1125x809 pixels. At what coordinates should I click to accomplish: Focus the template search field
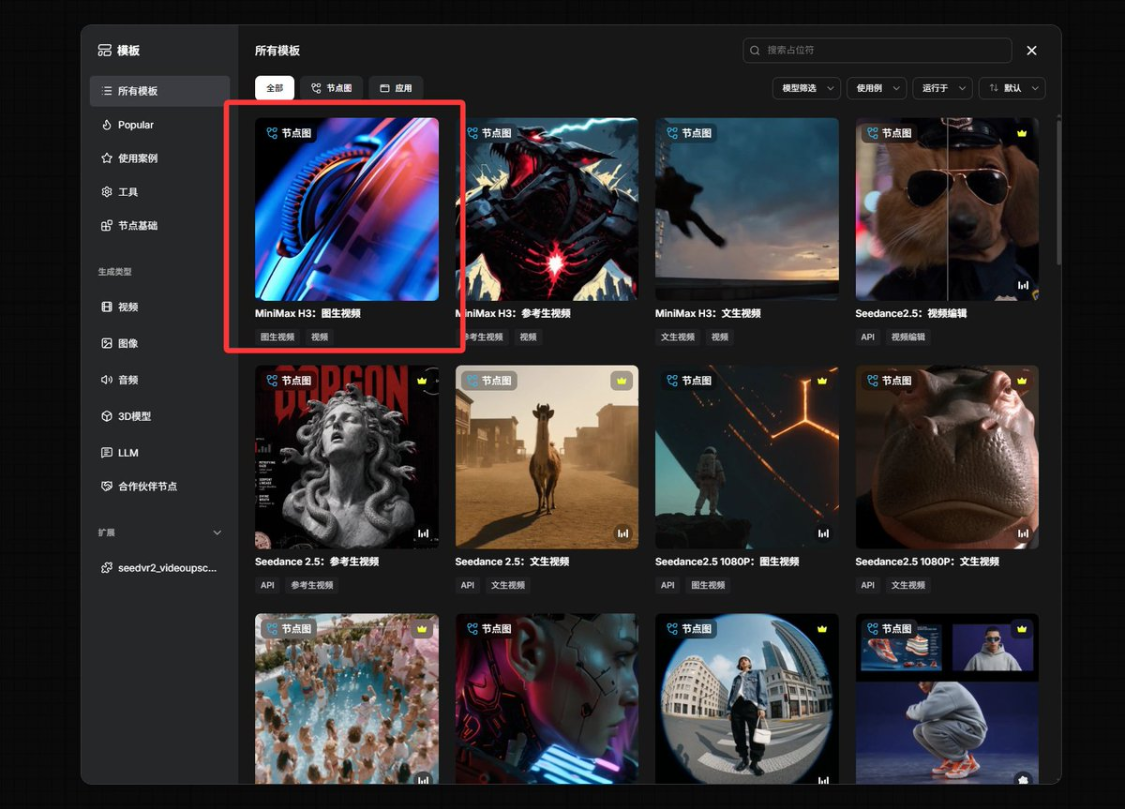point(877,50)
